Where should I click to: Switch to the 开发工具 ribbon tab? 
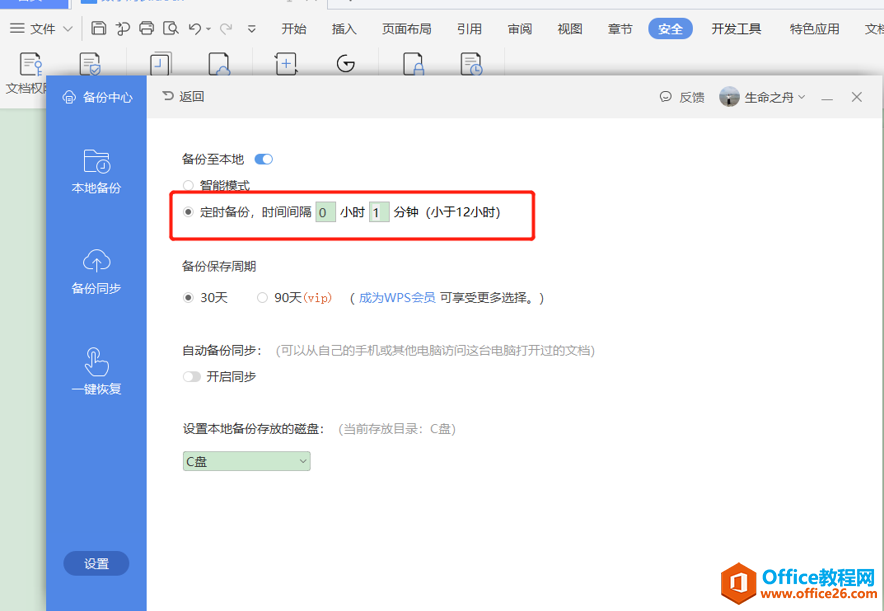click(736, 29)
